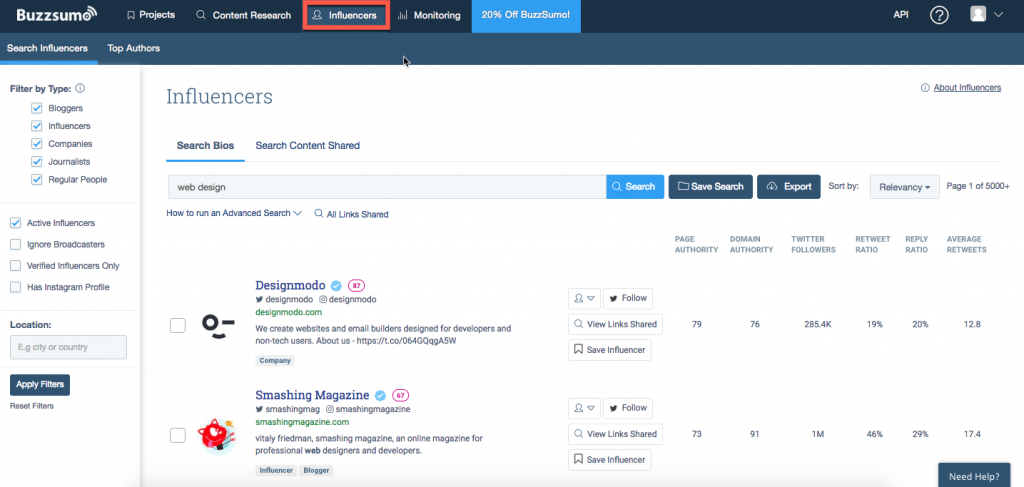Viewport: 1024px width, 487px height.
Task: Save the Smashing Magazine influencer
Action: pyautogui.click(x=609, y=460)
